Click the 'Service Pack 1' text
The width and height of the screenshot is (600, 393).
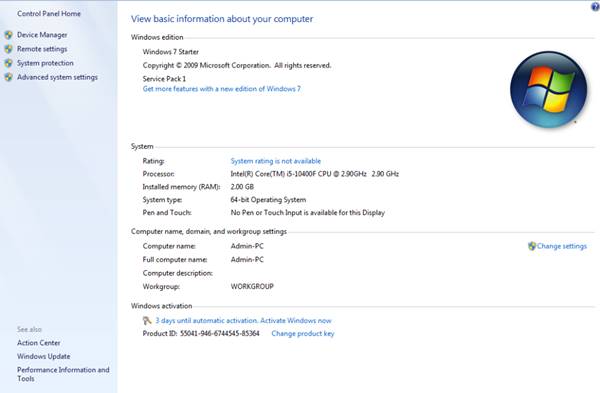(x=164, y=79)
